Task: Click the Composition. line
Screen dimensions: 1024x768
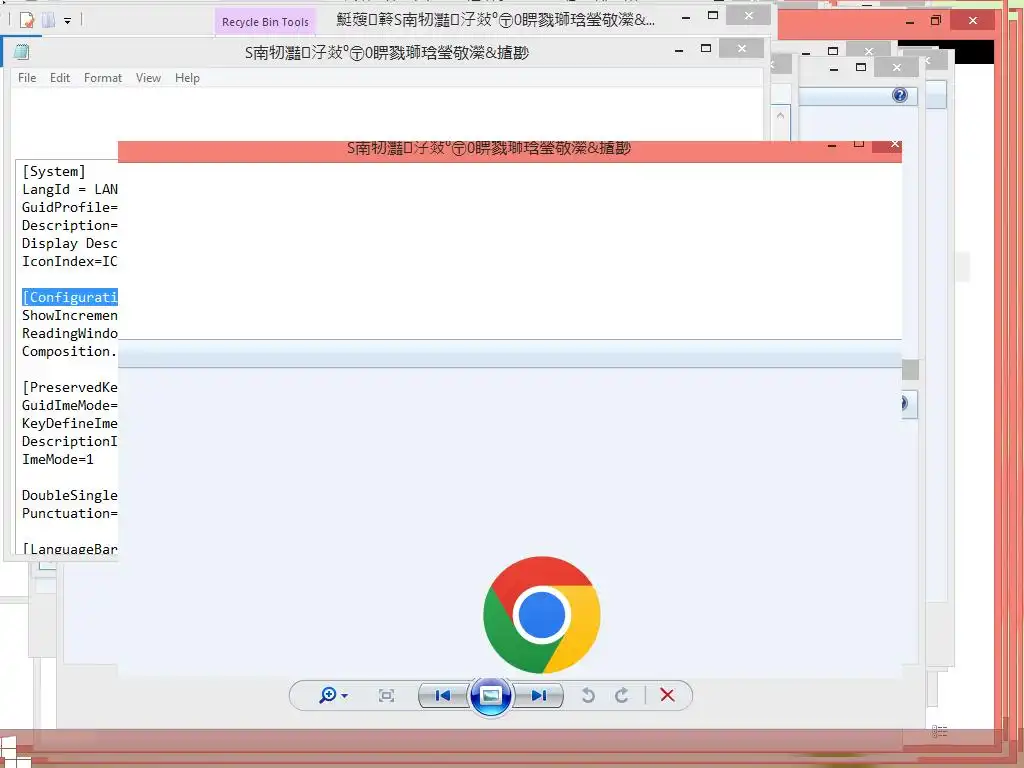Action: 69,351
